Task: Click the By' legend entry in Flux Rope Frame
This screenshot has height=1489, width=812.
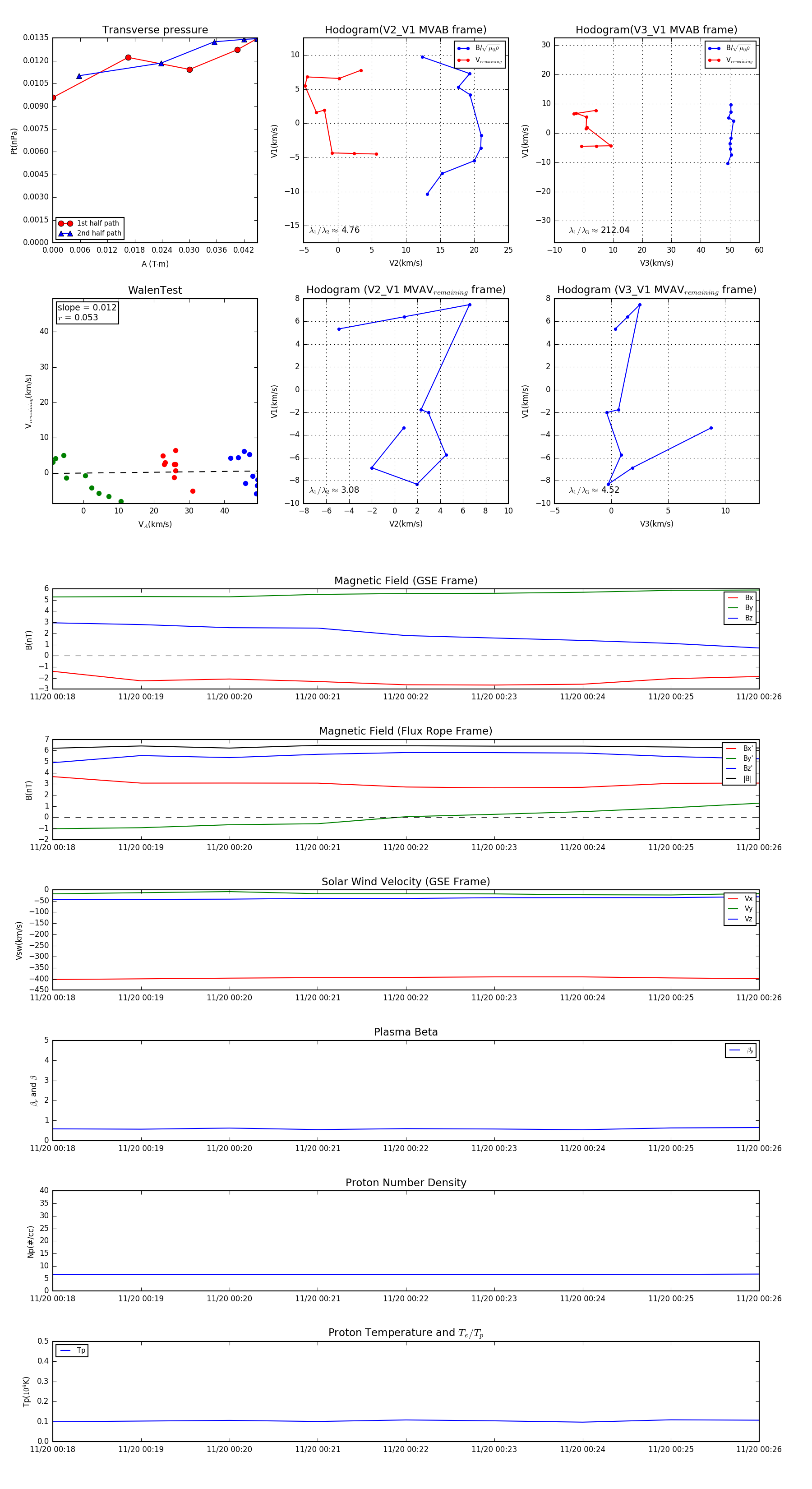Action: [739, 758]
